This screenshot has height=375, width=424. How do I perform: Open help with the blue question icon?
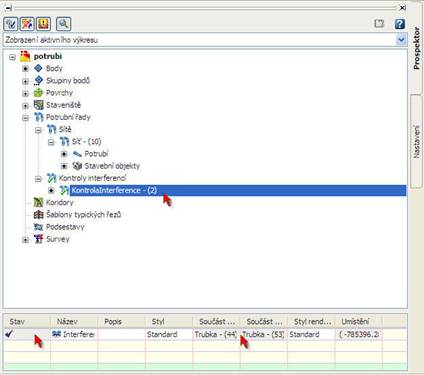pyautogui.click(x=399, y=24)
